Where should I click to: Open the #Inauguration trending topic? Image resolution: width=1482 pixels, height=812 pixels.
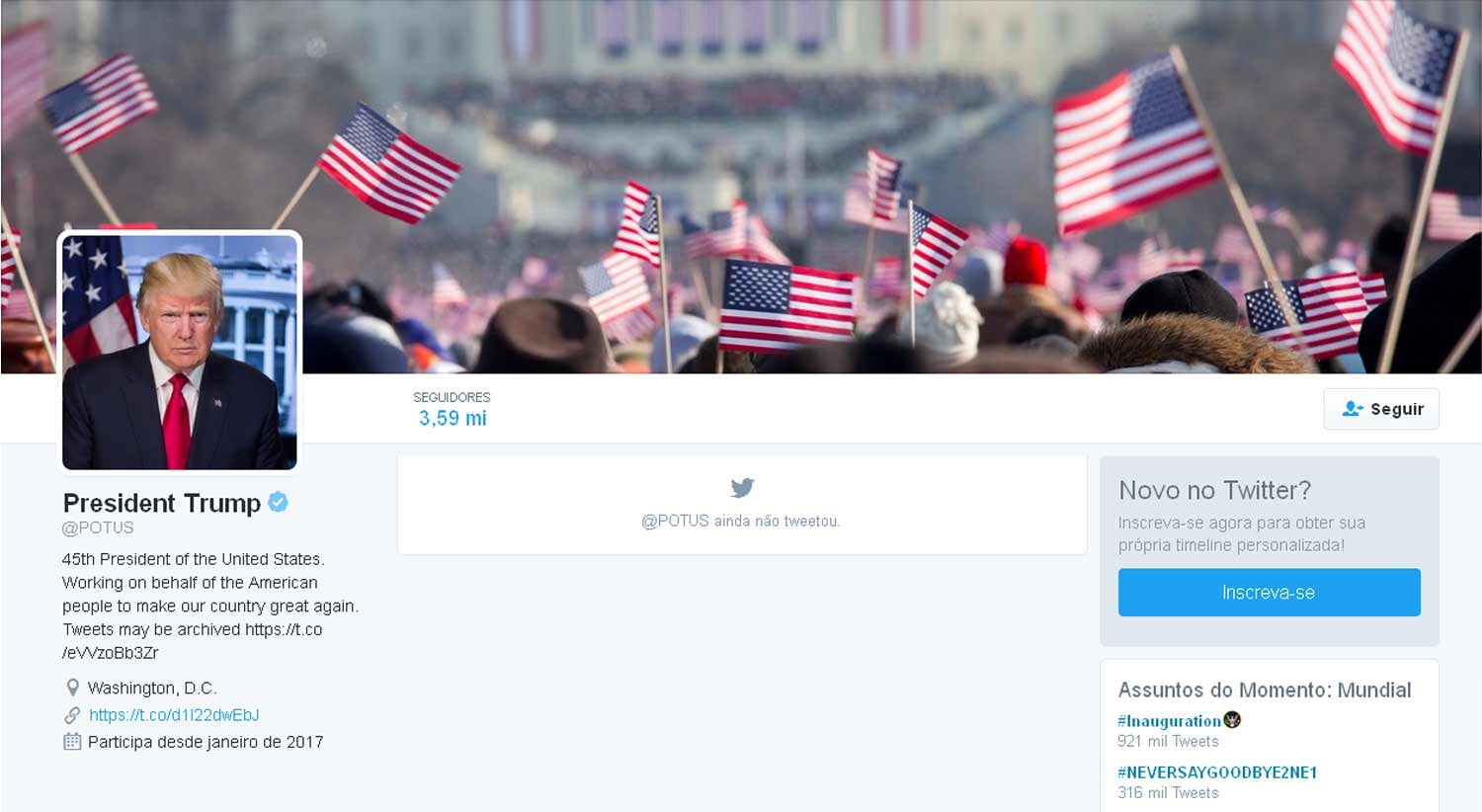coord(1169,721)
